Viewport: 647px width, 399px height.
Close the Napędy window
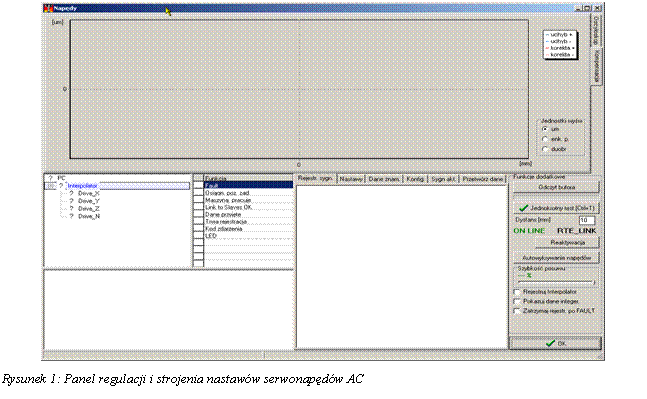pos(597,8)
